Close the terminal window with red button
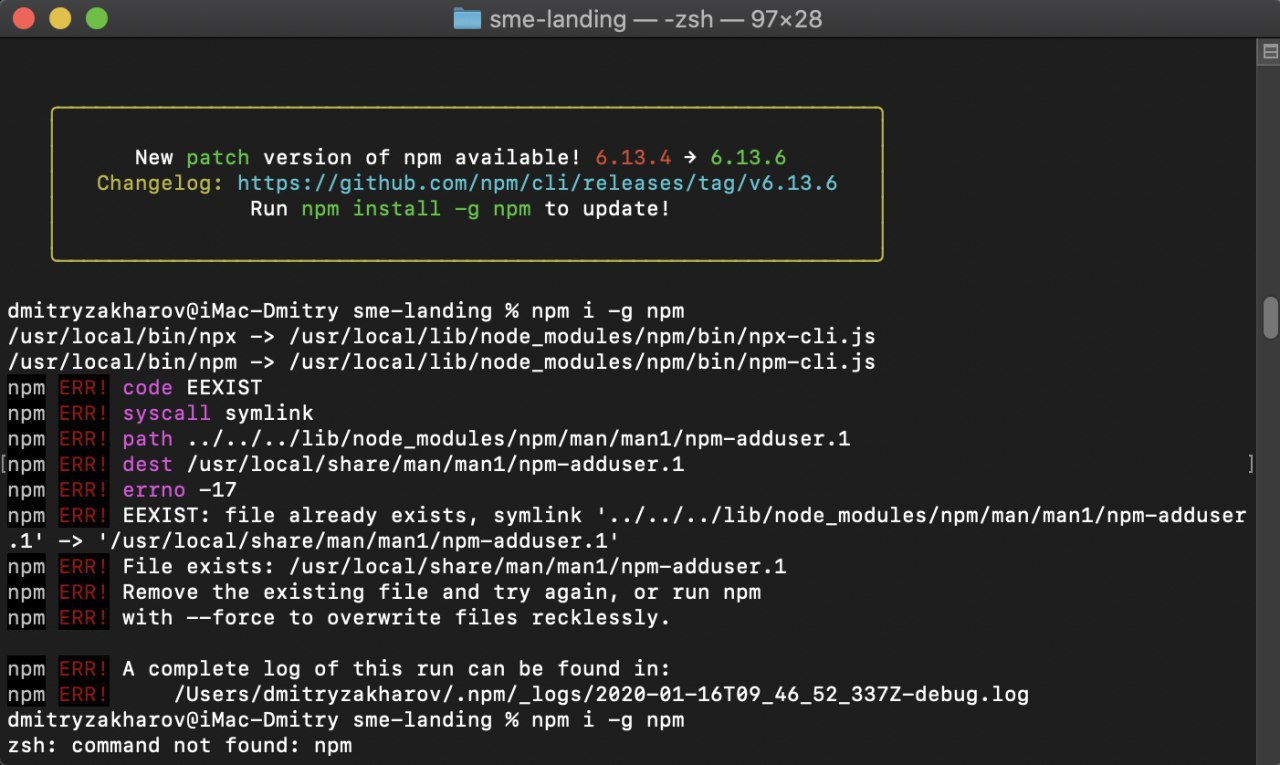Image resolution: width=1280 pixels, height=765 pixels. [23, 18]
